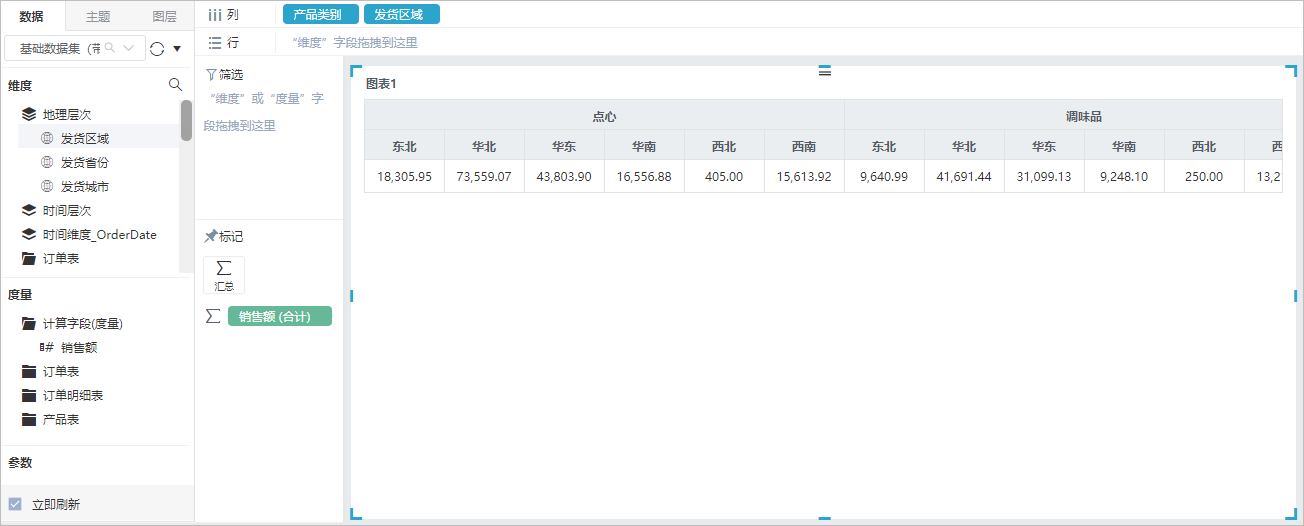1304x526 pixels.
Task: Click the 发货区域 column pill
Action: (401, 15)
